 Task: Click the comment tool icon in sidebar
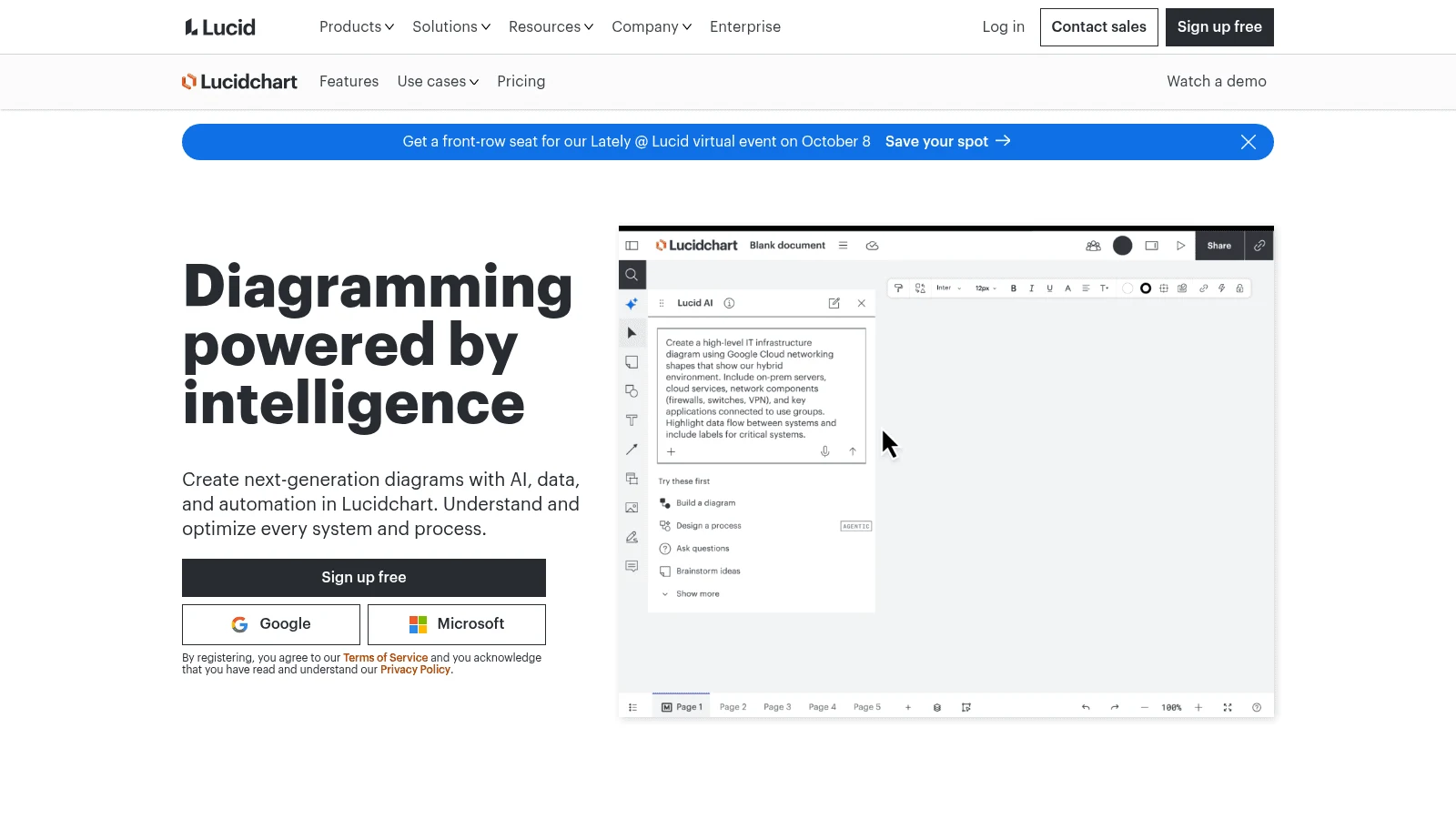[632, 566]
